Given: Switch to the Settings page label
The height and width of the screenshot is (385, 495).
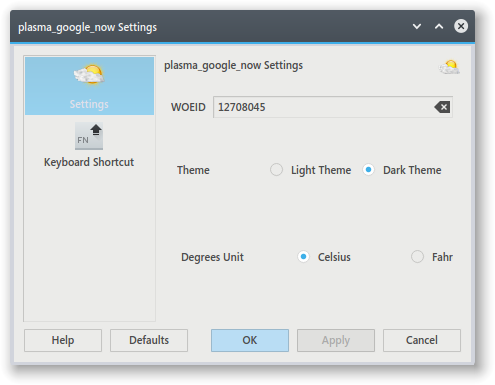Looking at the screenshot, I should [89, 104].
